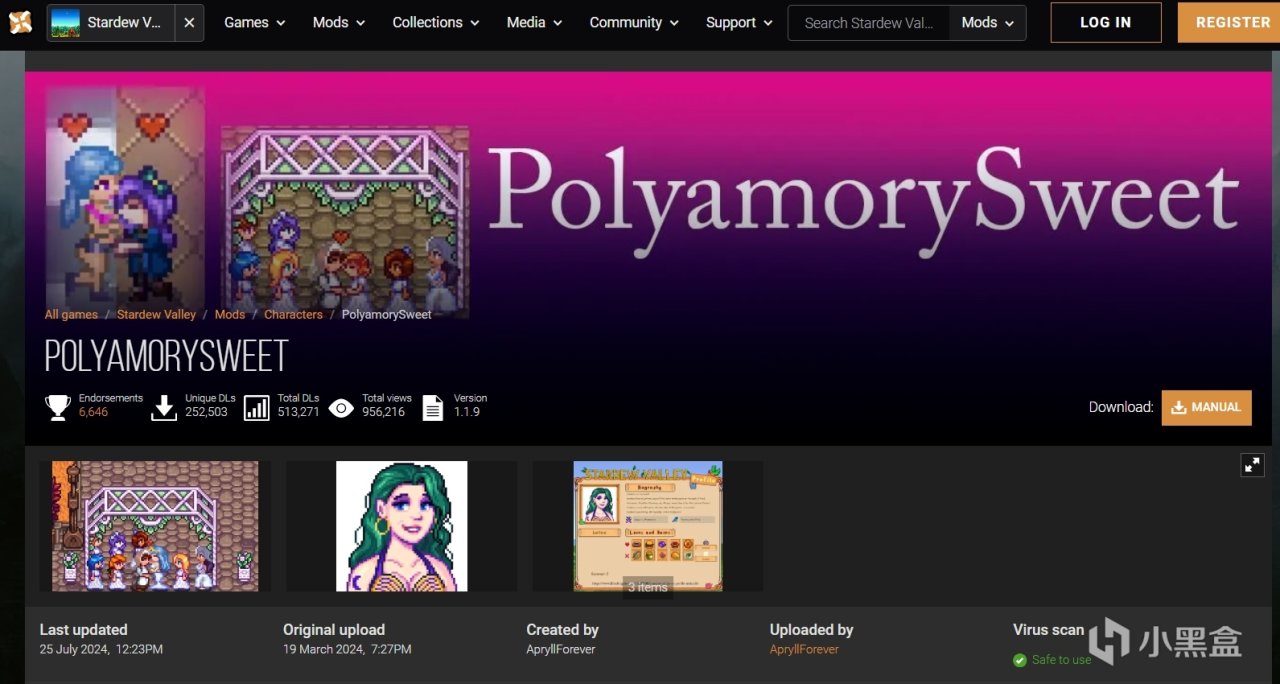Click the Created by ApryllForever text
The width and height of the screenshot is (1280, 684).
(561, 649)
